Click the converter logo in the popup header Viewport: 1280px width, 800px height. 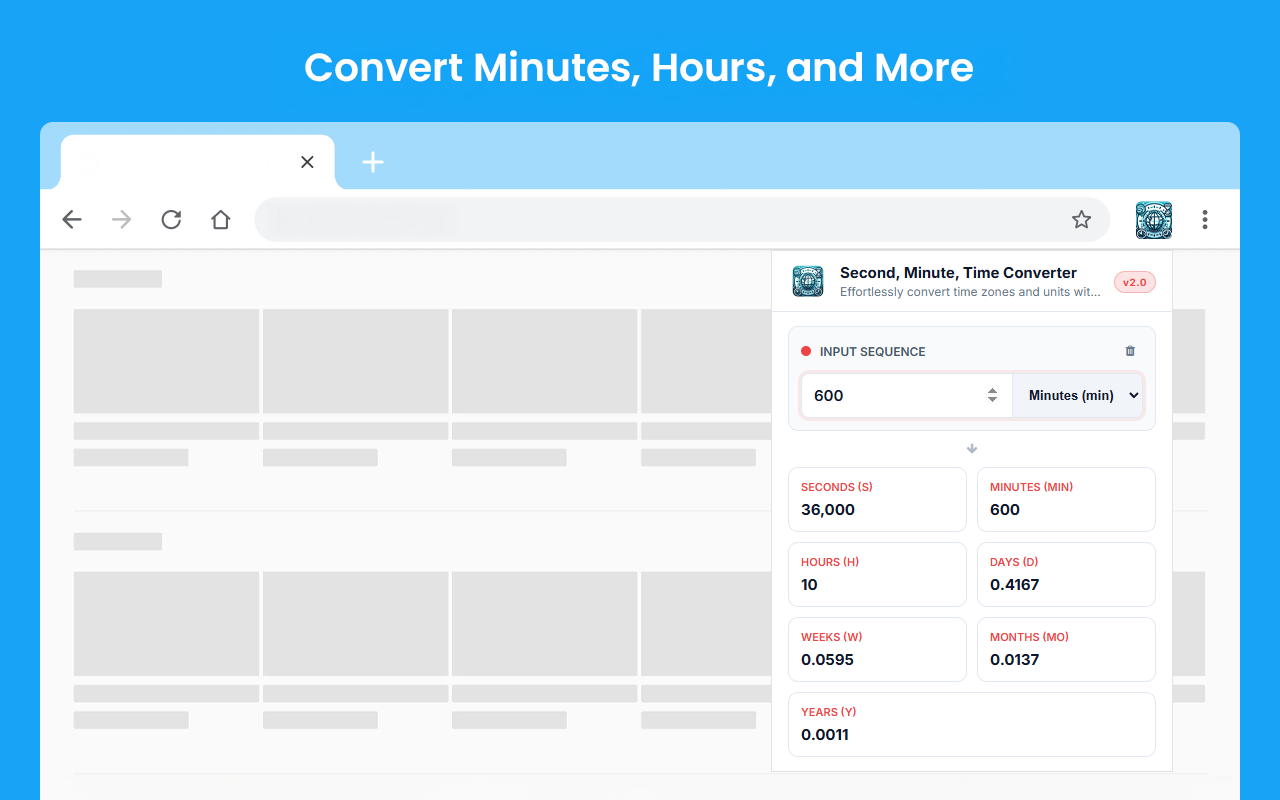click(x=808, y=281)
